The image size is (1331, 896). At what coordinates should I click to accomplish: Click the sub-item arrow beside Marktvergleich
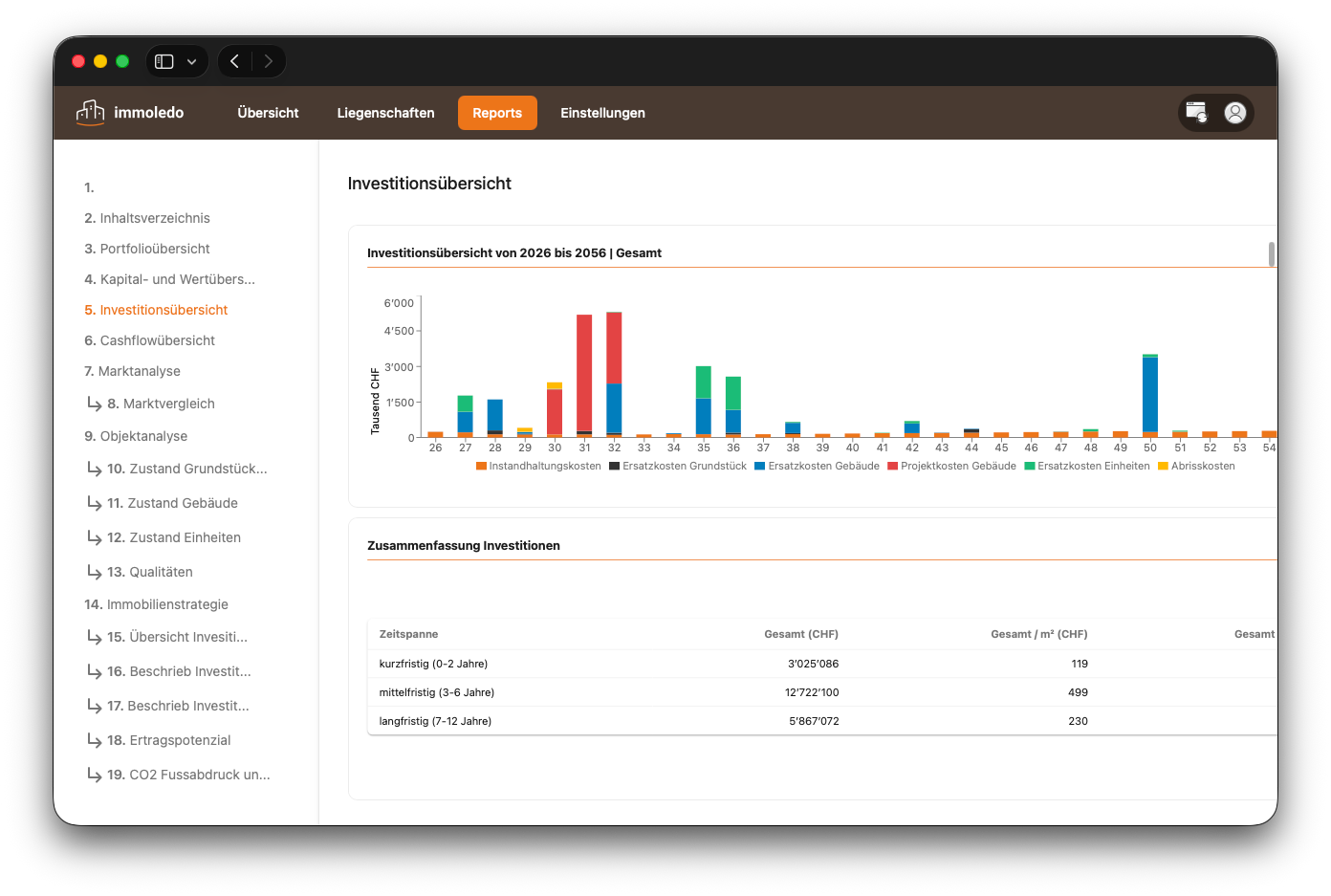click(95, 404)
